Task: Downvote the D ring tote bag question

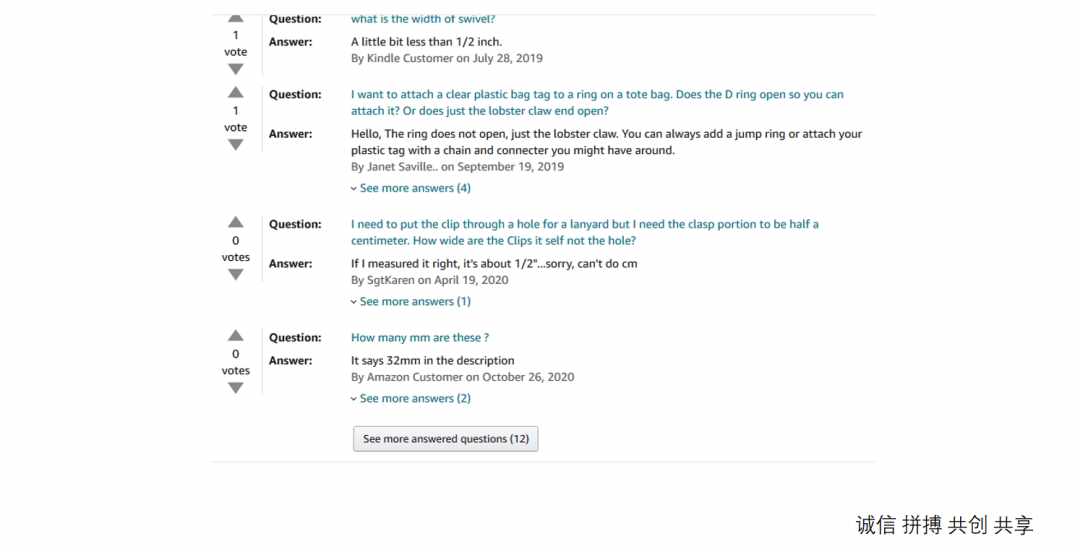Action: (236, 145)
